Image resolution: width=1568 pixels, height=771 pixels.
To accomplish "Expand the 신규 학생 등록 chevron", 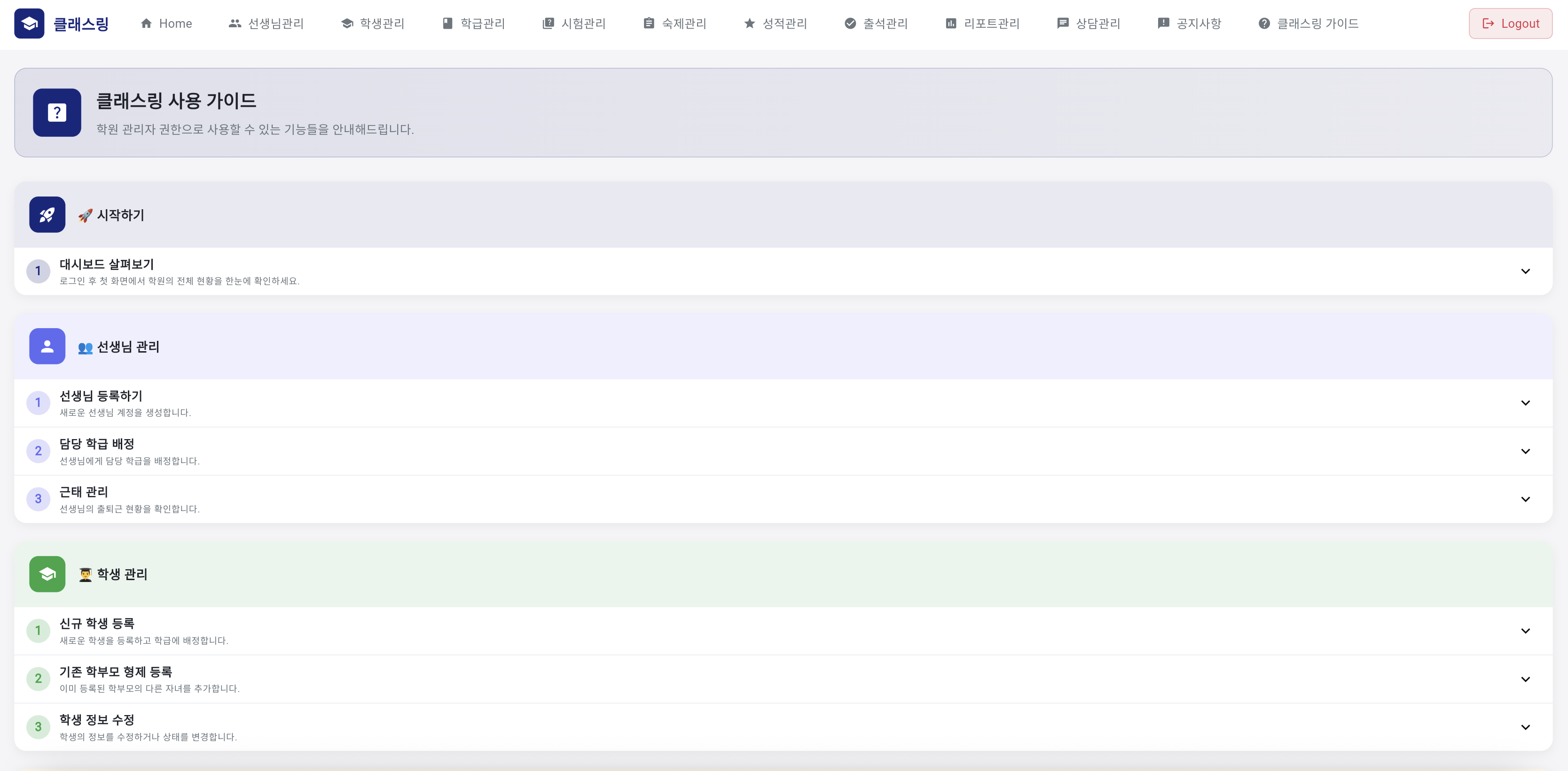I will coord(1525,631).
